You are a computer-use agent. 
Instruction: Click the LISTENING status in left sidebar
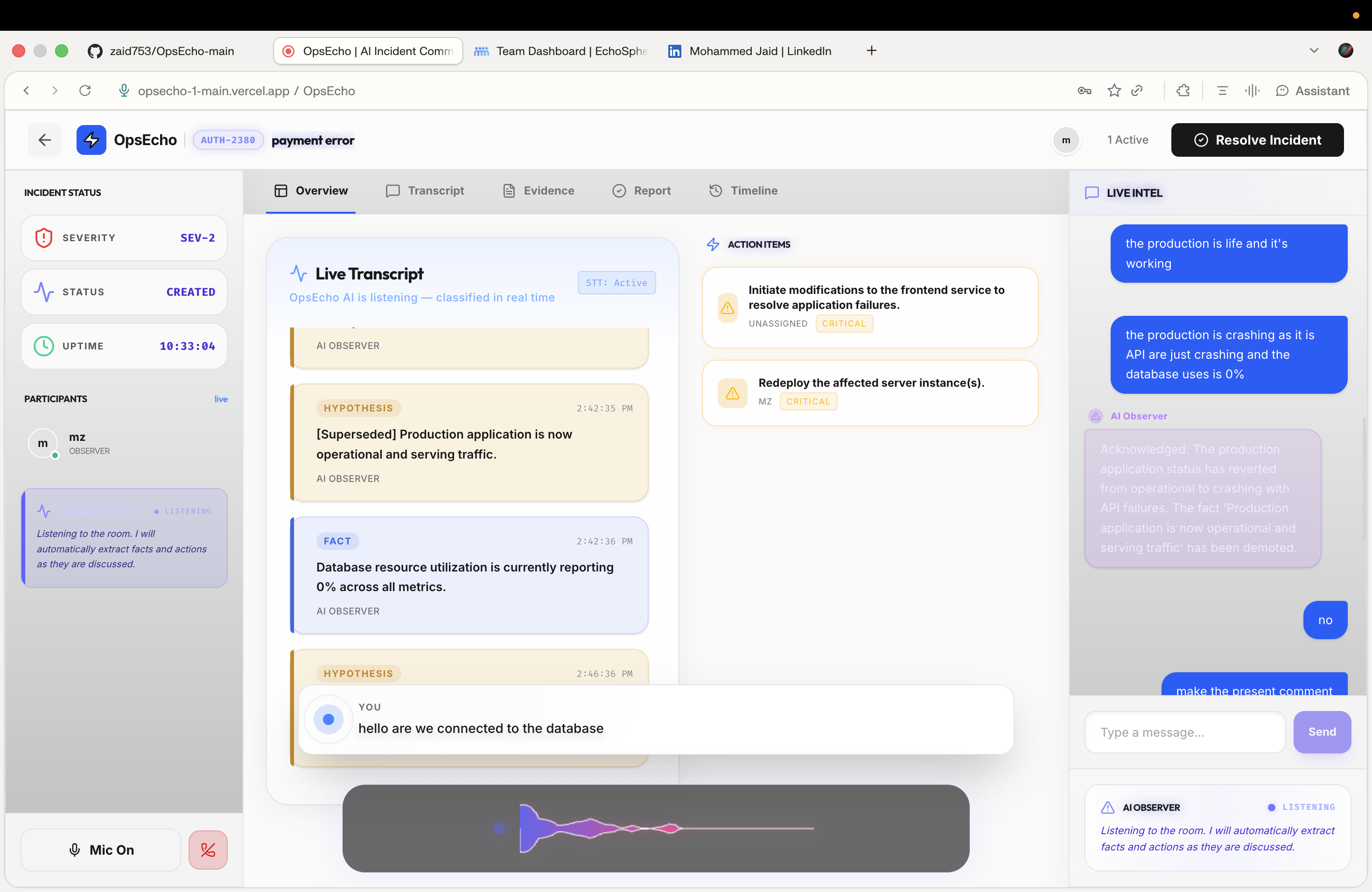tap(183, 511)
